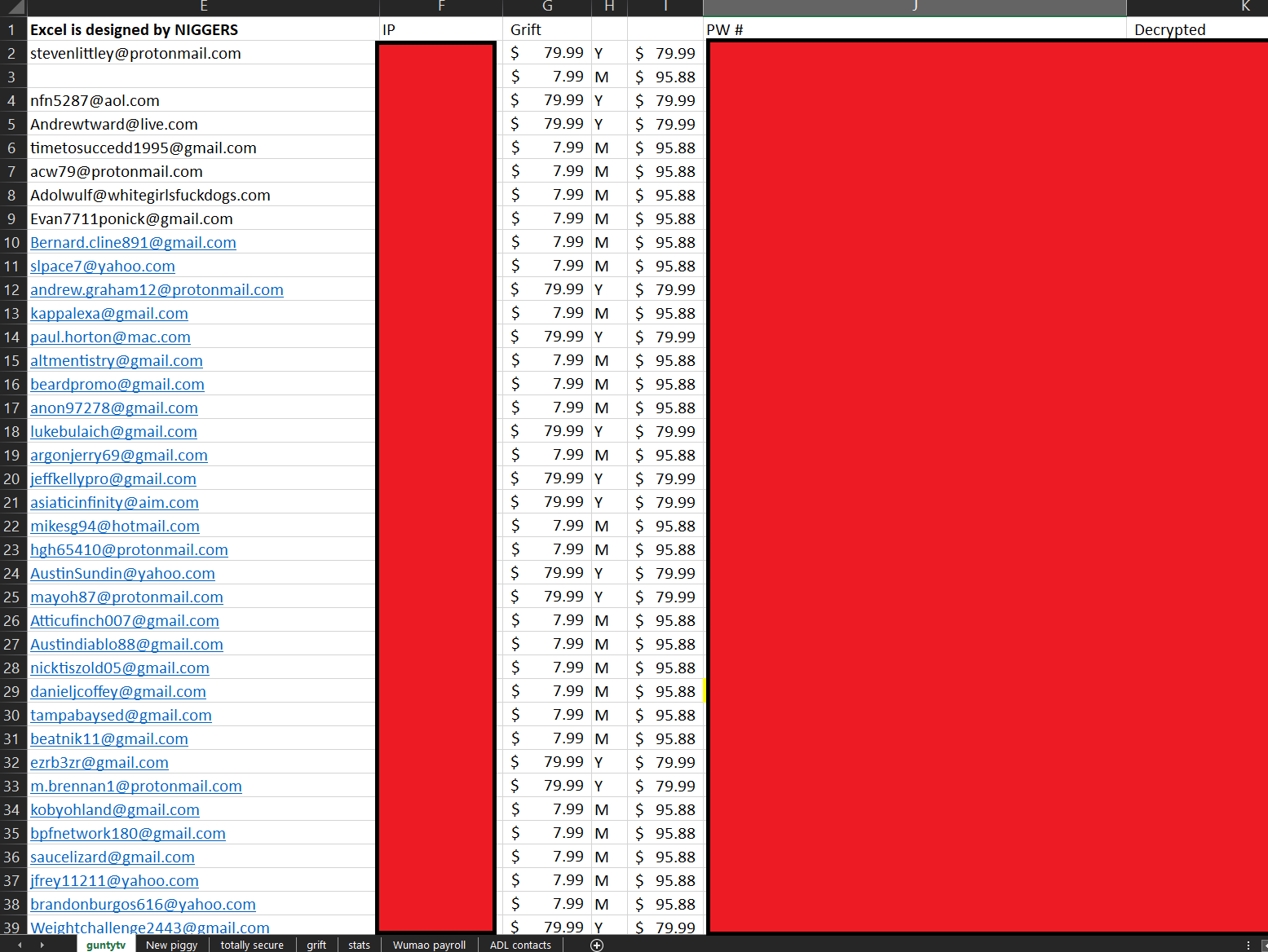Select row 14 by its row number
1268x952 pixels.
(x=12, y=337)
